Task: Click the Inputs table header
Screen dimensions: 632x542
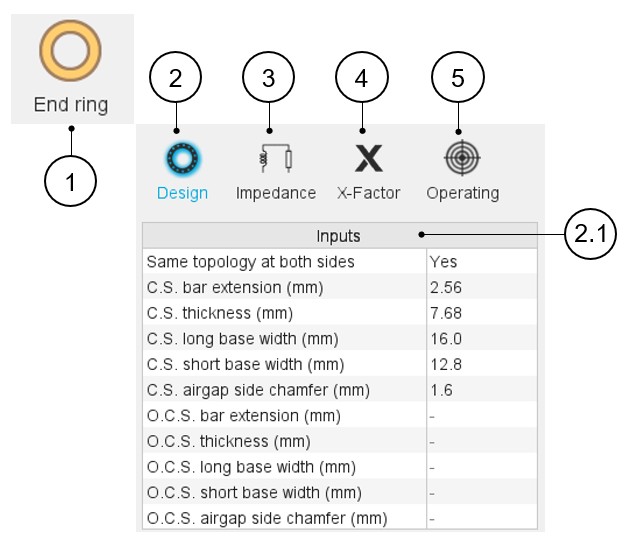Action: [x=339, y=236]
